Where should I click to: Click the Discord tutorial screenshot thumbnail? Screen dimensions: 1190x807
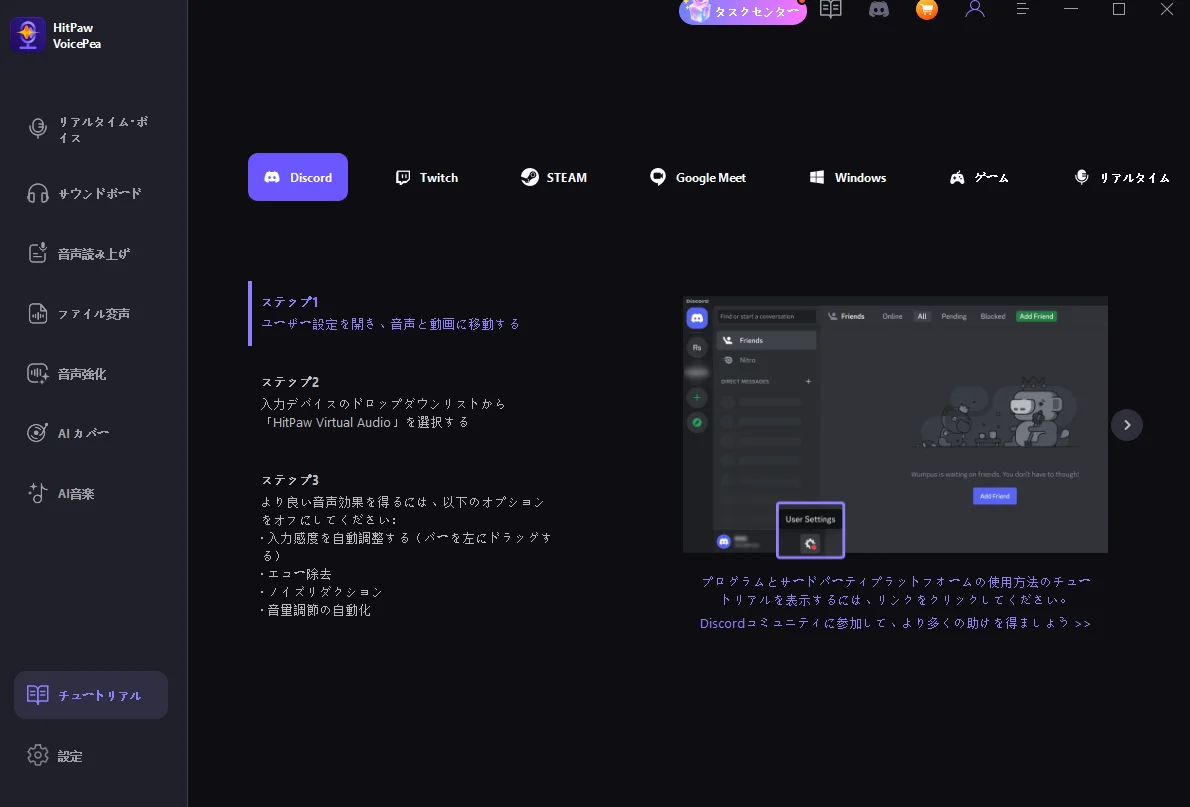click(x=896, y=424)
